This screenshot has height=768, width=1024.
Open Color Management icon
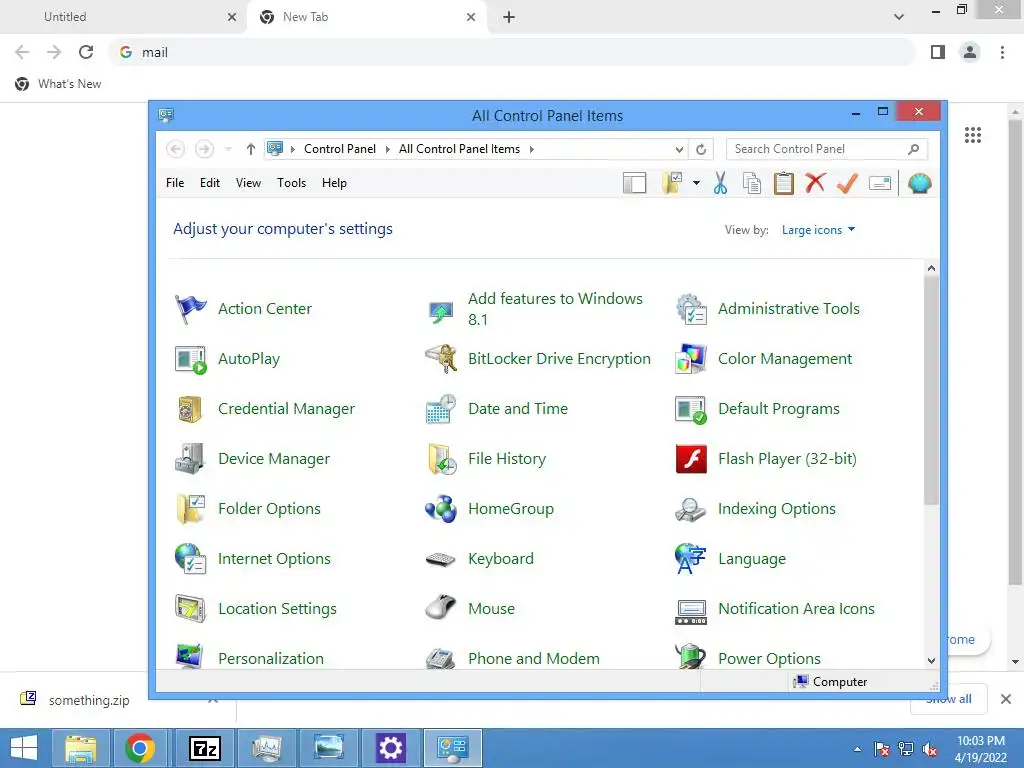tap(691, 359)
